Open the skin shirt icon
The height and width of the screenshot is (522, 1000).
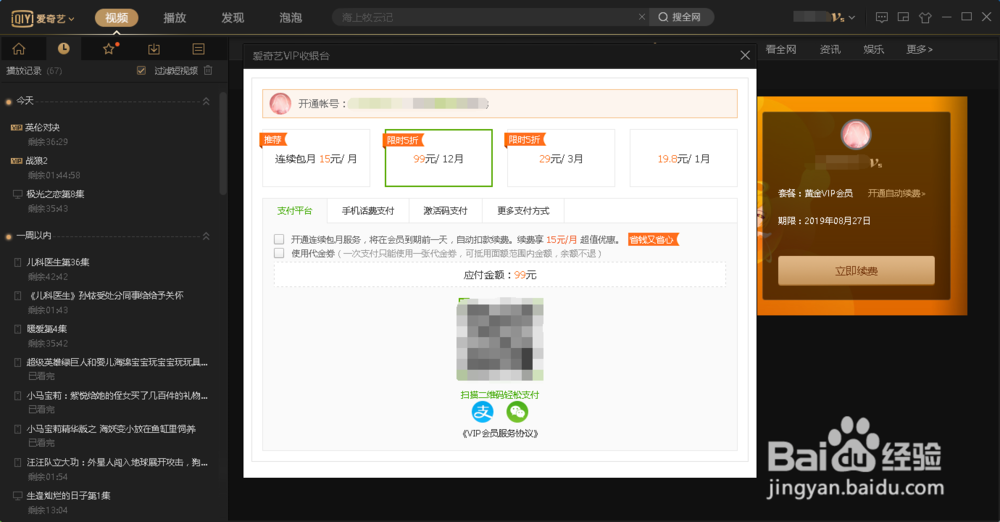click(x=925, y=17)
